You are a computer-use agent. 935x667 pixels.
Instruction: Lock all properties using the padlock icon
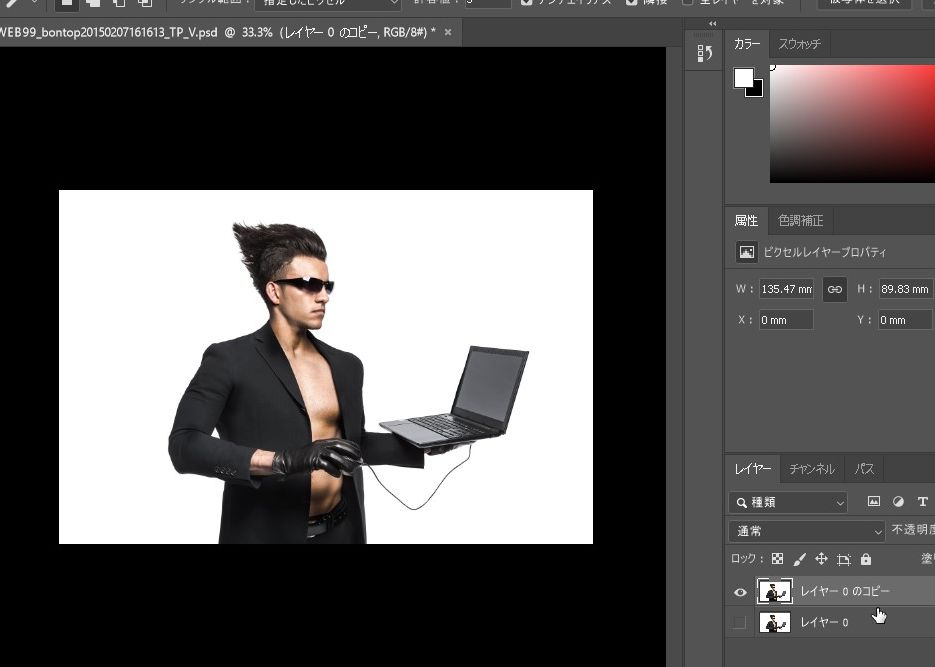point(866,559)
